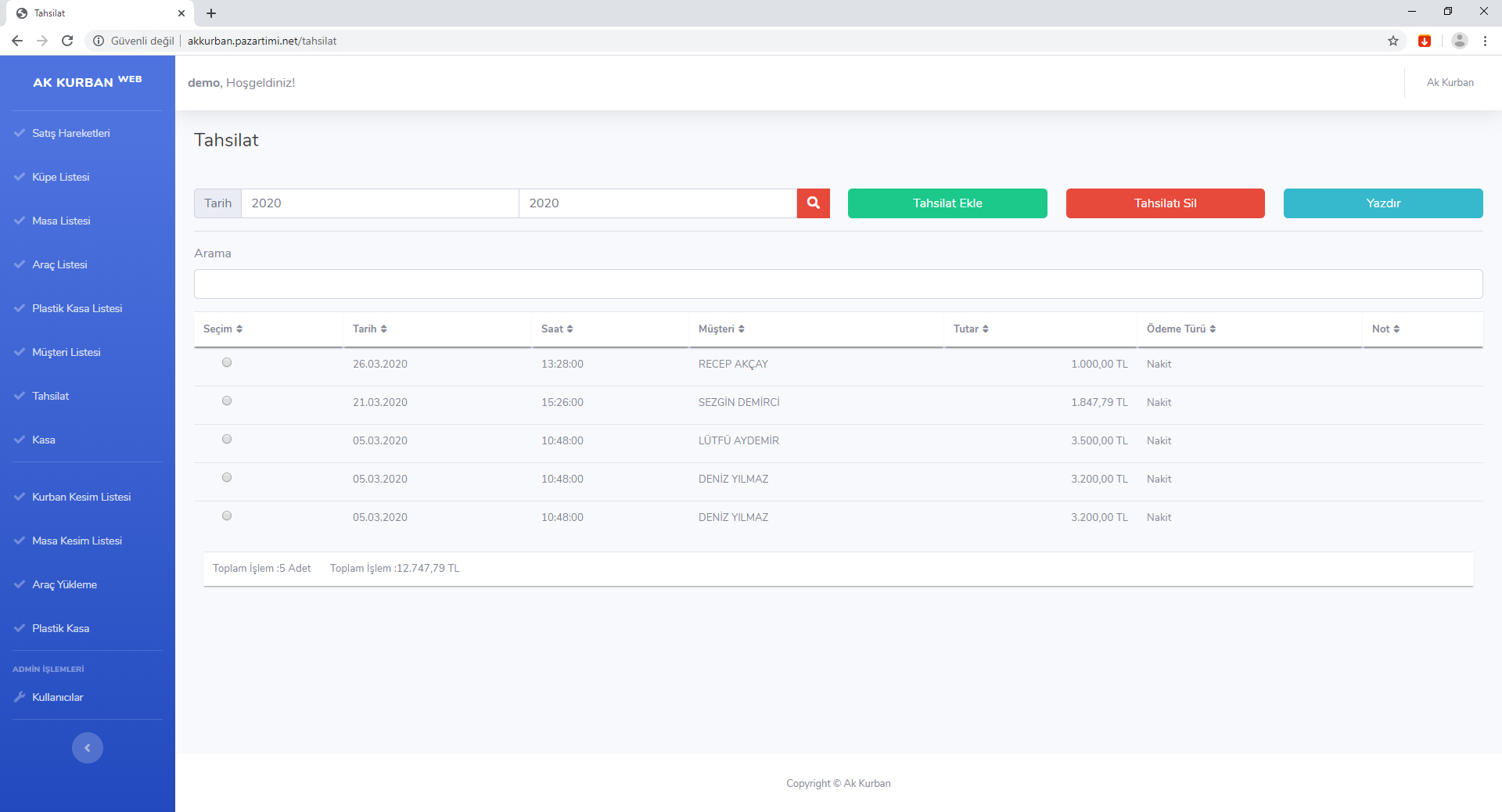Click the red download extension icon

pos(1425,41)
